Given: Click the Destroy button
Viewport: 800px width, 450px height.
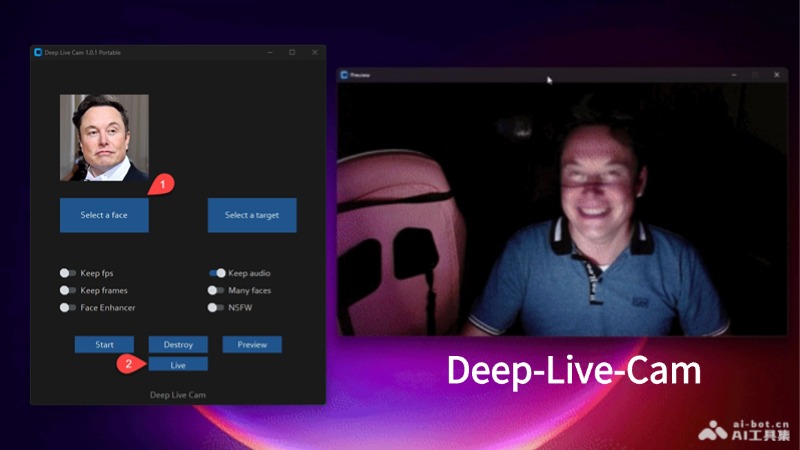Looking at the screenshot, I should [x=178, y=344].
